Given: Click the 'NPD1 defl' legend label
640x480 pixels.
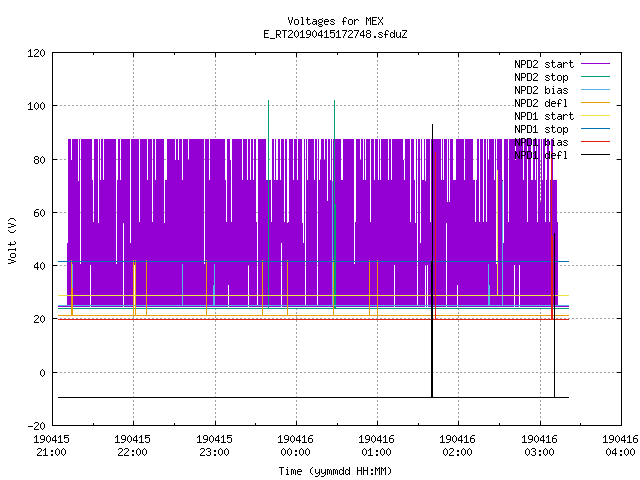Looking at the screenshot, I should (x=541, y=156).
